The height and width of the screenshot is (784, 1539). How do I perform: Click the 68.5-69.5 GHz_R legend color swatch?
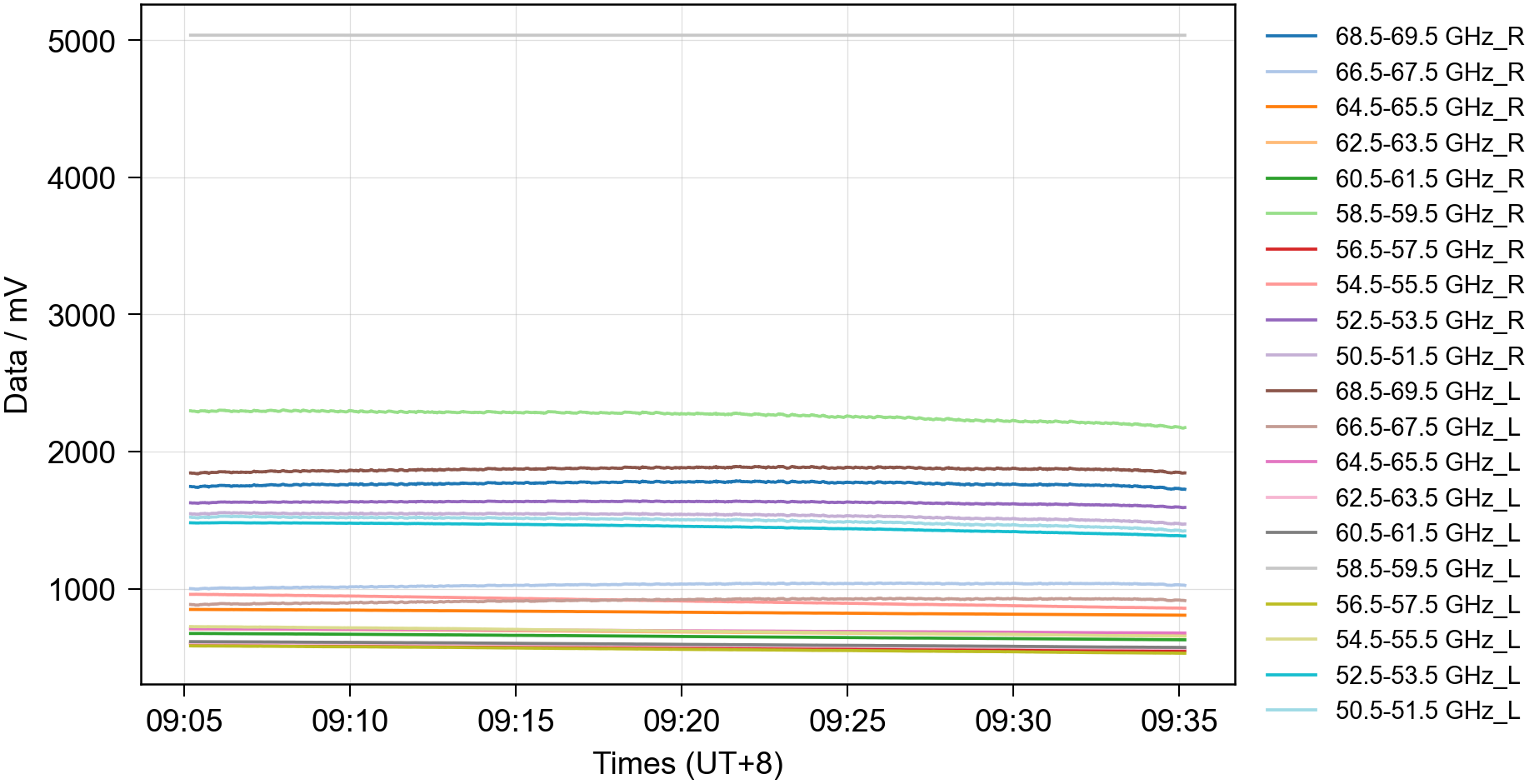point(1291,37)
